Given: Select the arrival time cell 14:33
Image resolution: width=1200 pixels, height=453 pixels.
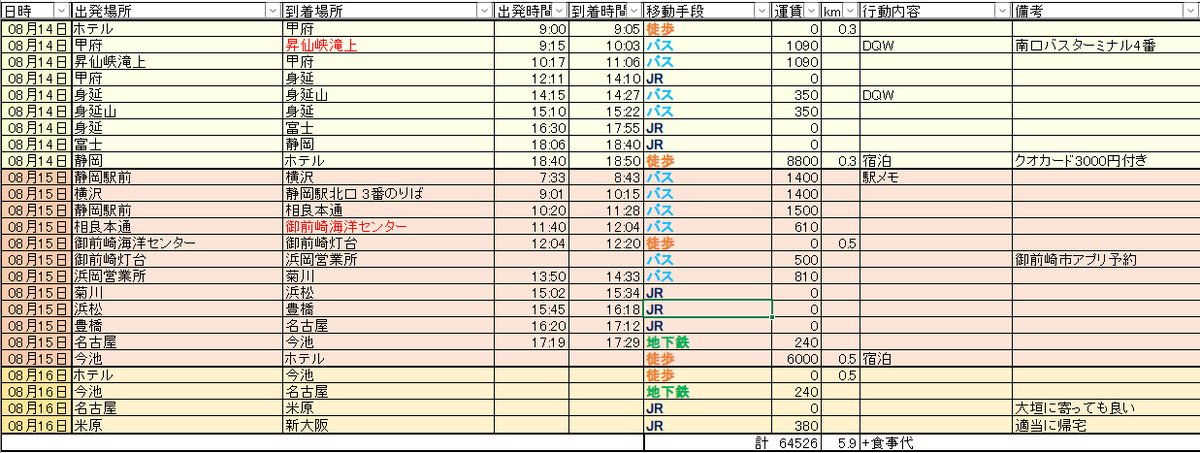Looking at the screenshot, I should pos(606,276).
